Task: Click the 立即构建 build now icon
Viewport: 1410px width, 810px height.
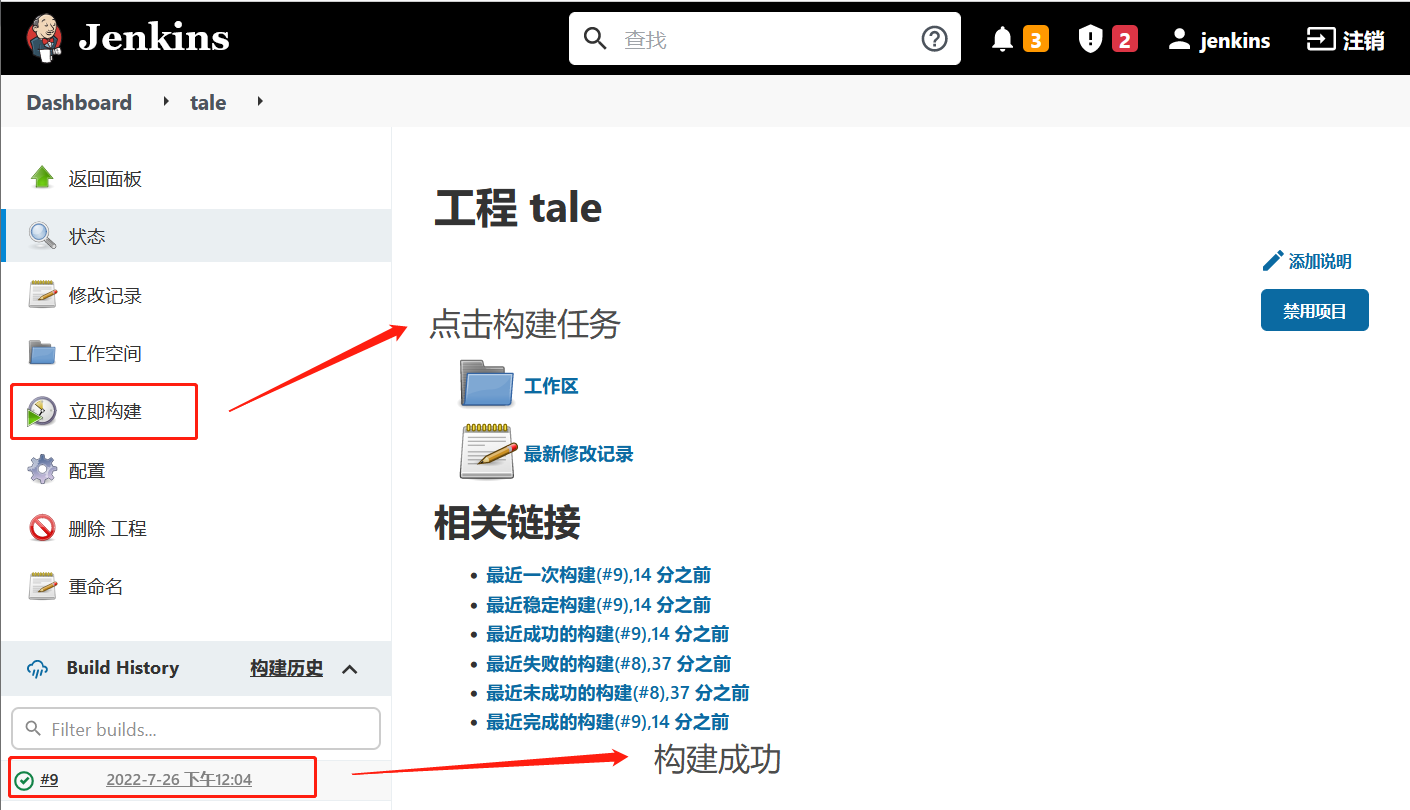Action: coord(42,411)
